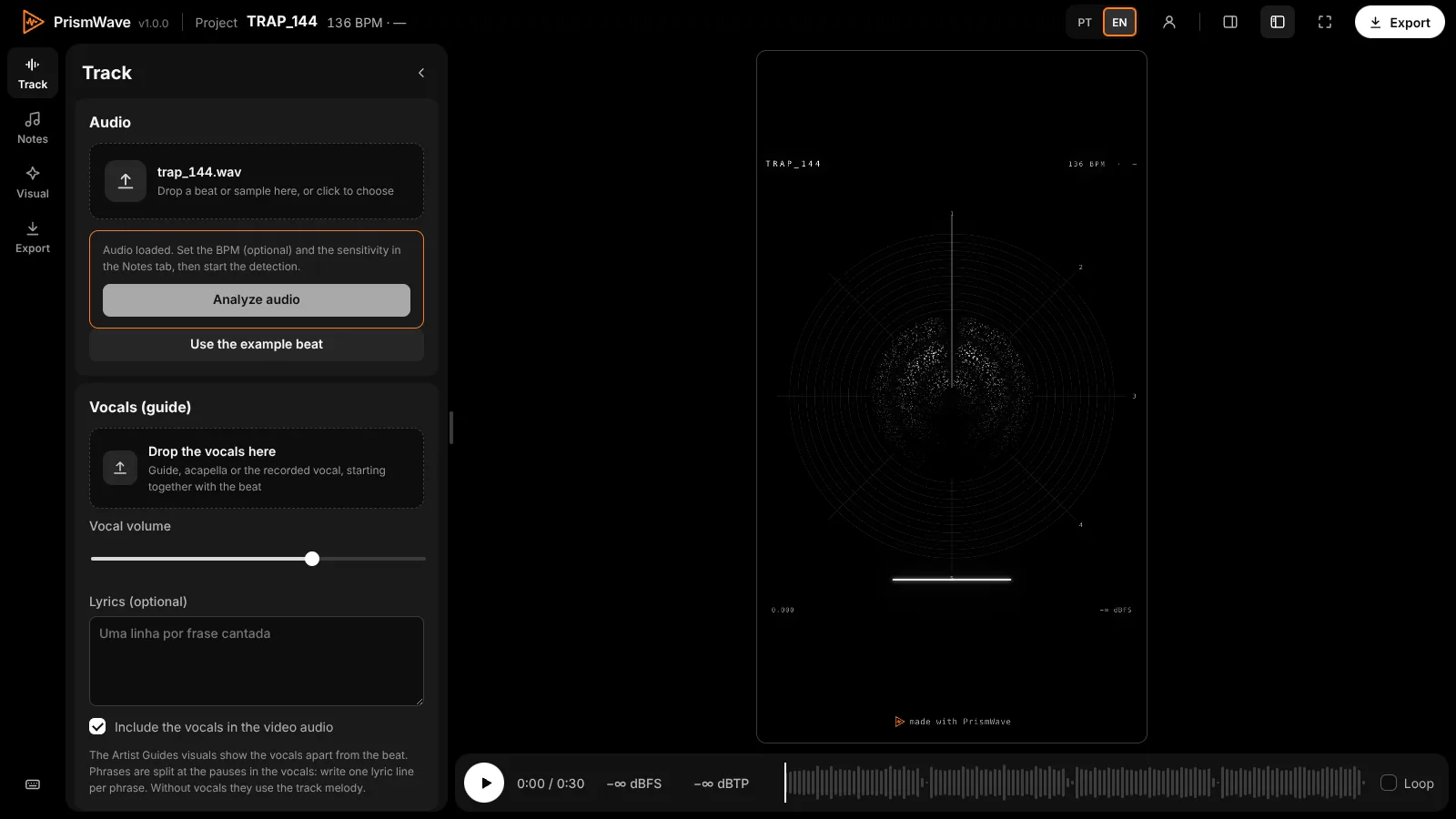This screenshot has width=1456, height=819.
Task: Click the circular visualizer preview canvas
Action: pos(952,397)
